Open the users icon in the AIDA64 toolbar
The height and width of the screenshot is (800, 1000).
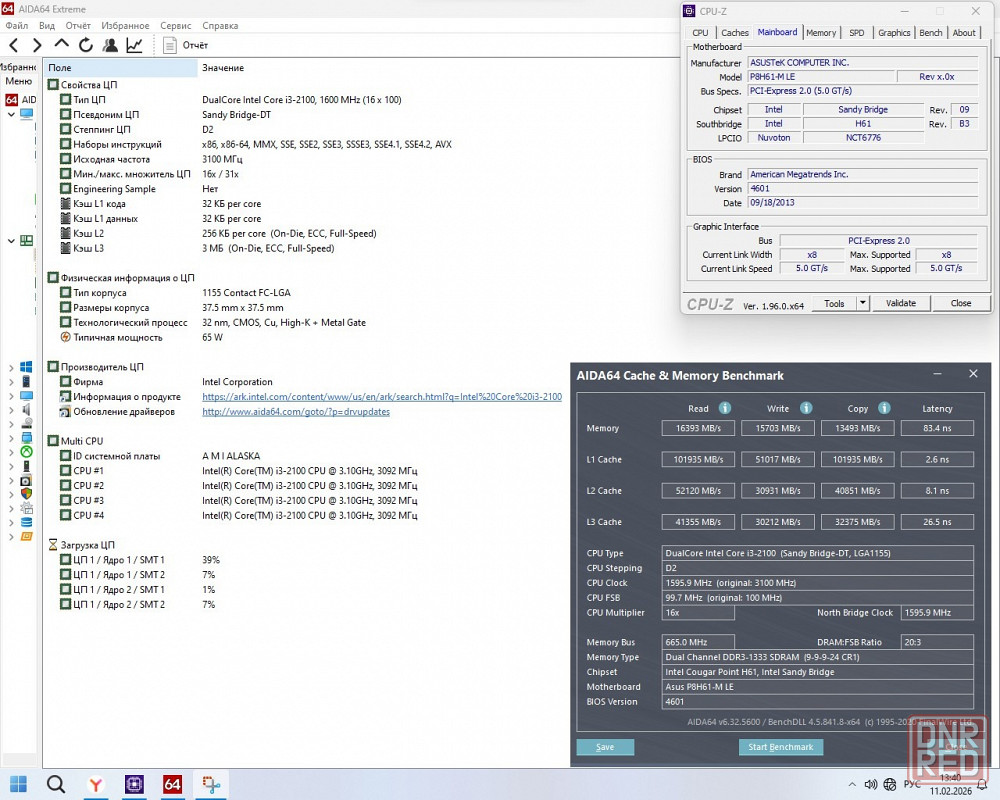110,45
